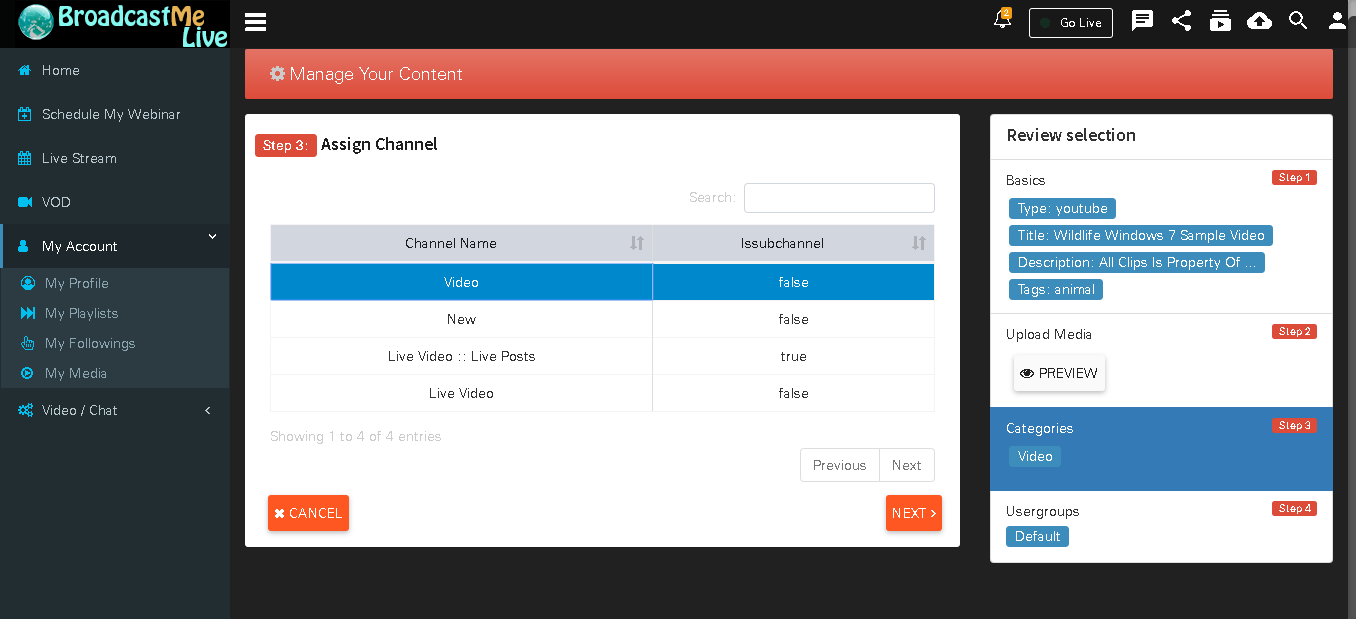Open My Followings page

click(x=90, y=343)
